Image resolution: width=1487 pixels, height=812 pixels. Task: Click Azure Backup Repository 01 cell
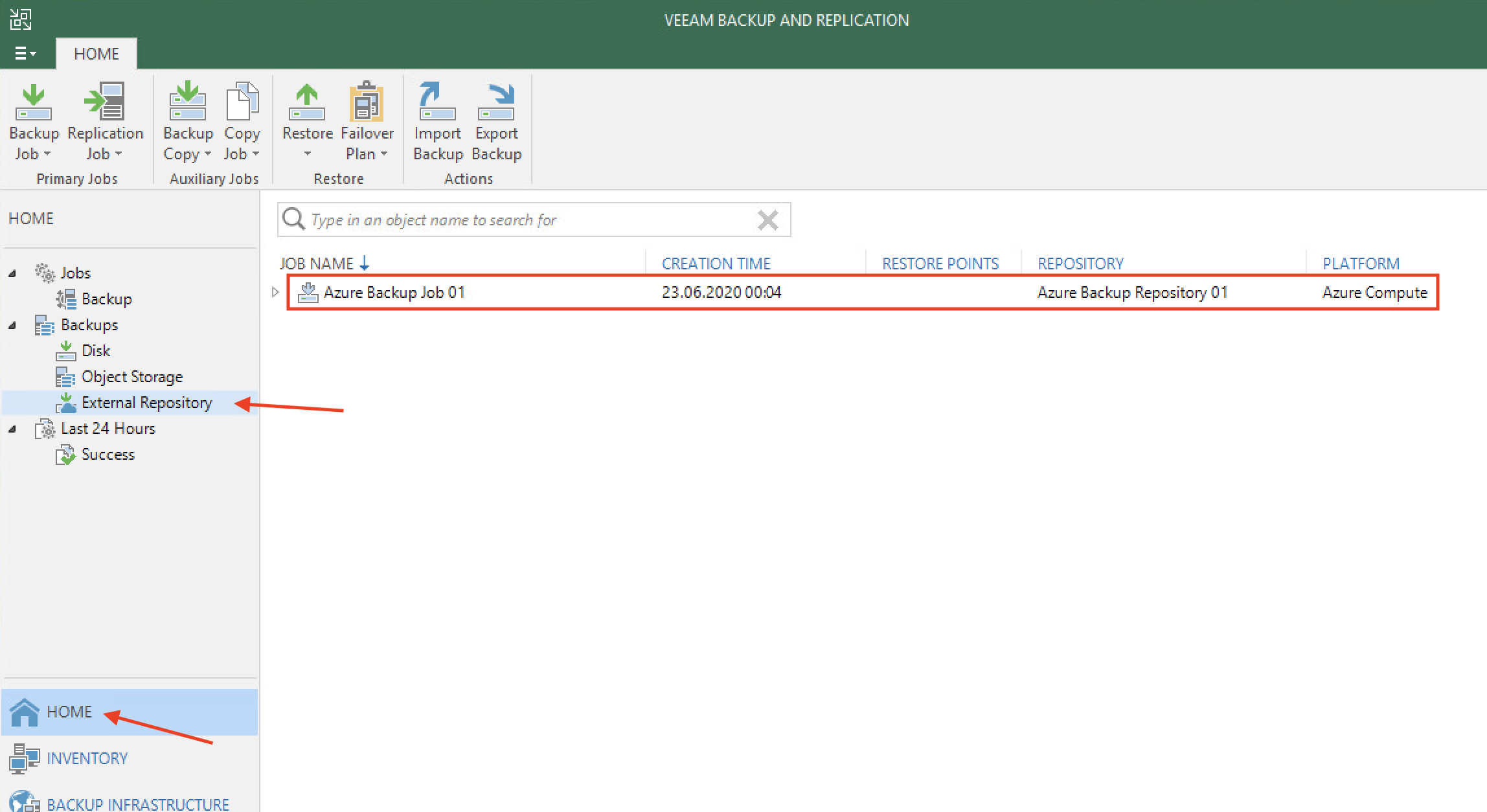[1132, 293]
